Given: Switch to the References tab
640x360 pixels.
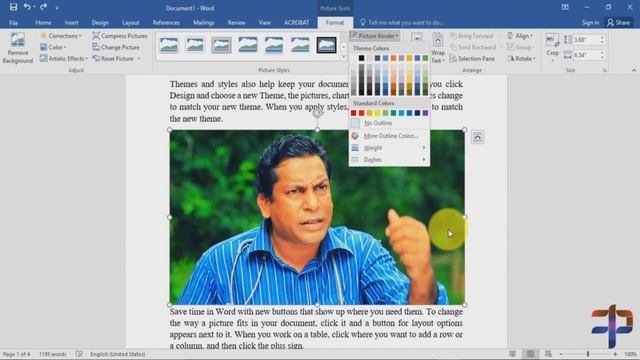Looking at the screenshot, I should [166, 22].
